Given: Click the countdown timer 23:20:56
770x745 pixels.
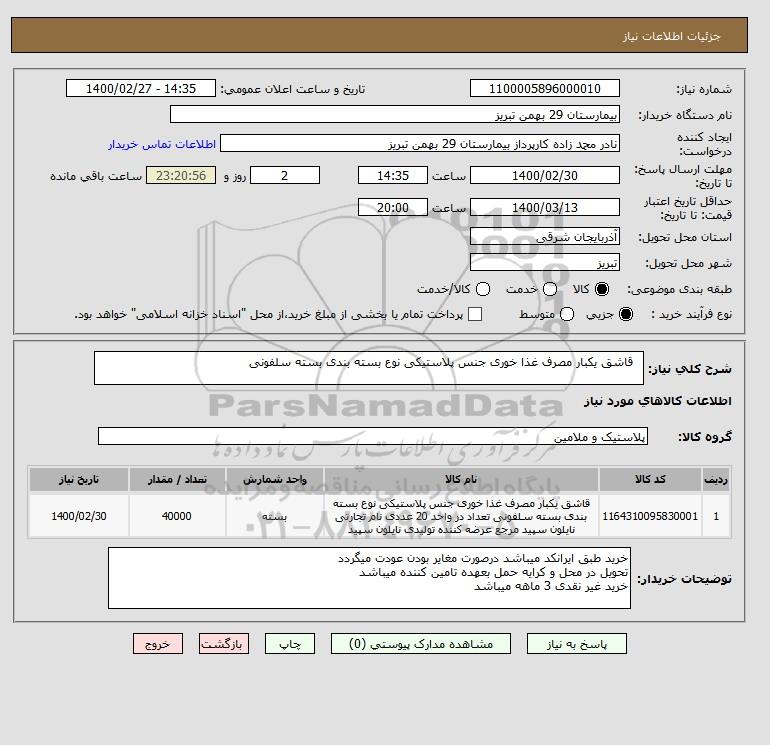Looking at the screenshot, I should (x=181, y=175).
